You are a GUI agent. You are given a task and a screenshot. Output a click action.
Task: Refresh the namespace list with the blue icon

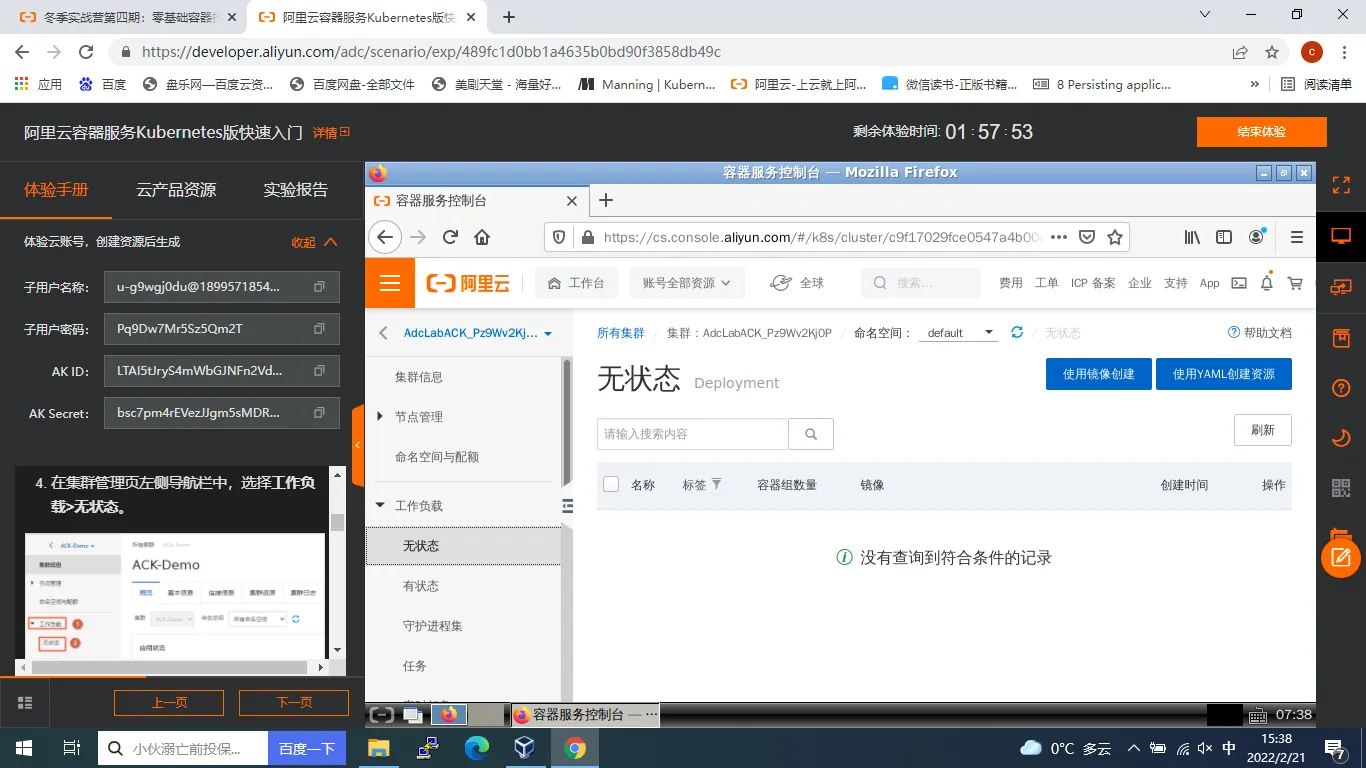(1017, 332)
